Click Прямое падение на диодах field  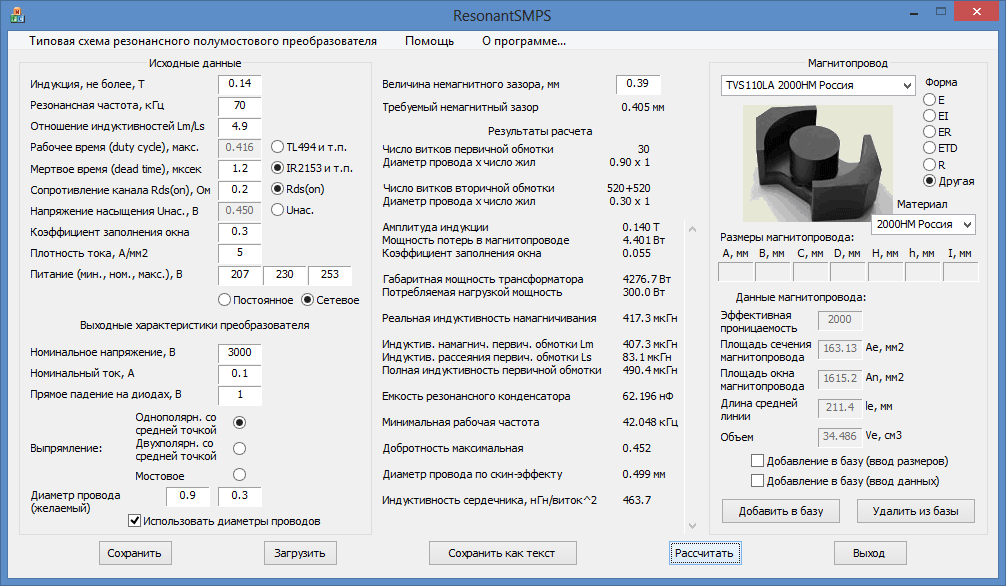239,395
